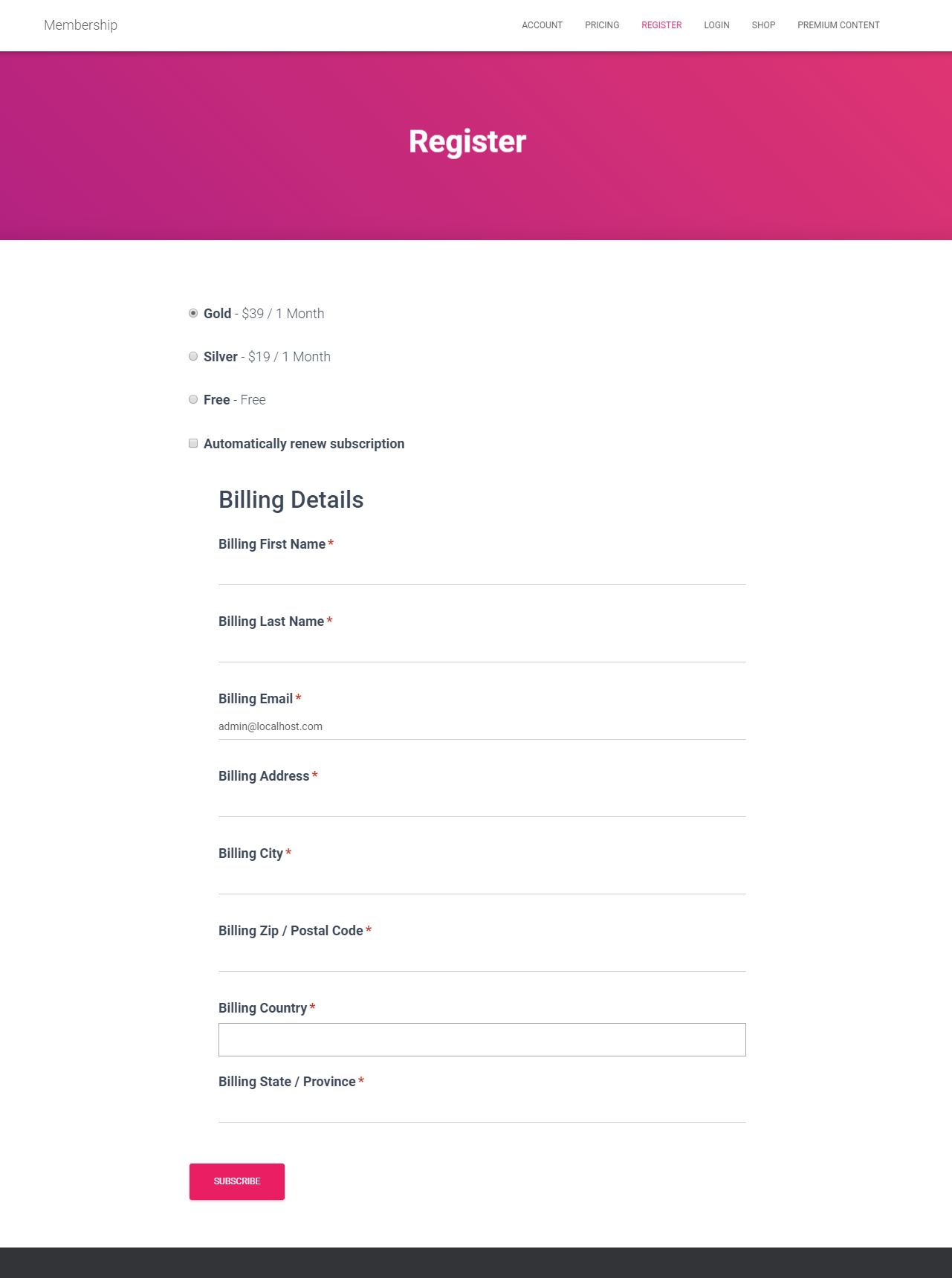The height and width of the screenshot is (1278, 952).
Task: Open the Register nav link
Action: click(661, 25)
